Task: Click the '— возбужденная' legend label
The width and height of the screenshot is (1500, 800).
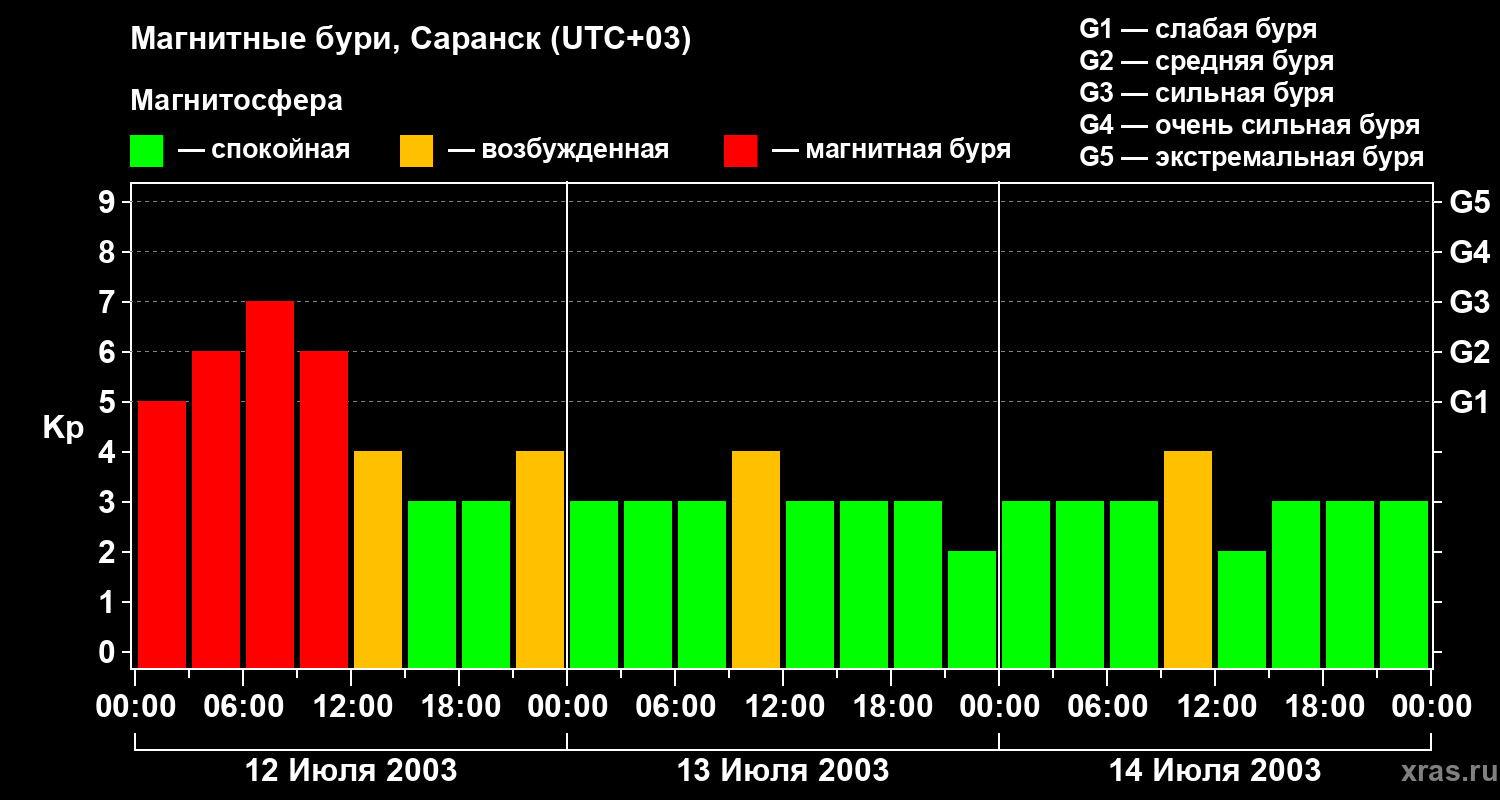Action: [558, 150]
